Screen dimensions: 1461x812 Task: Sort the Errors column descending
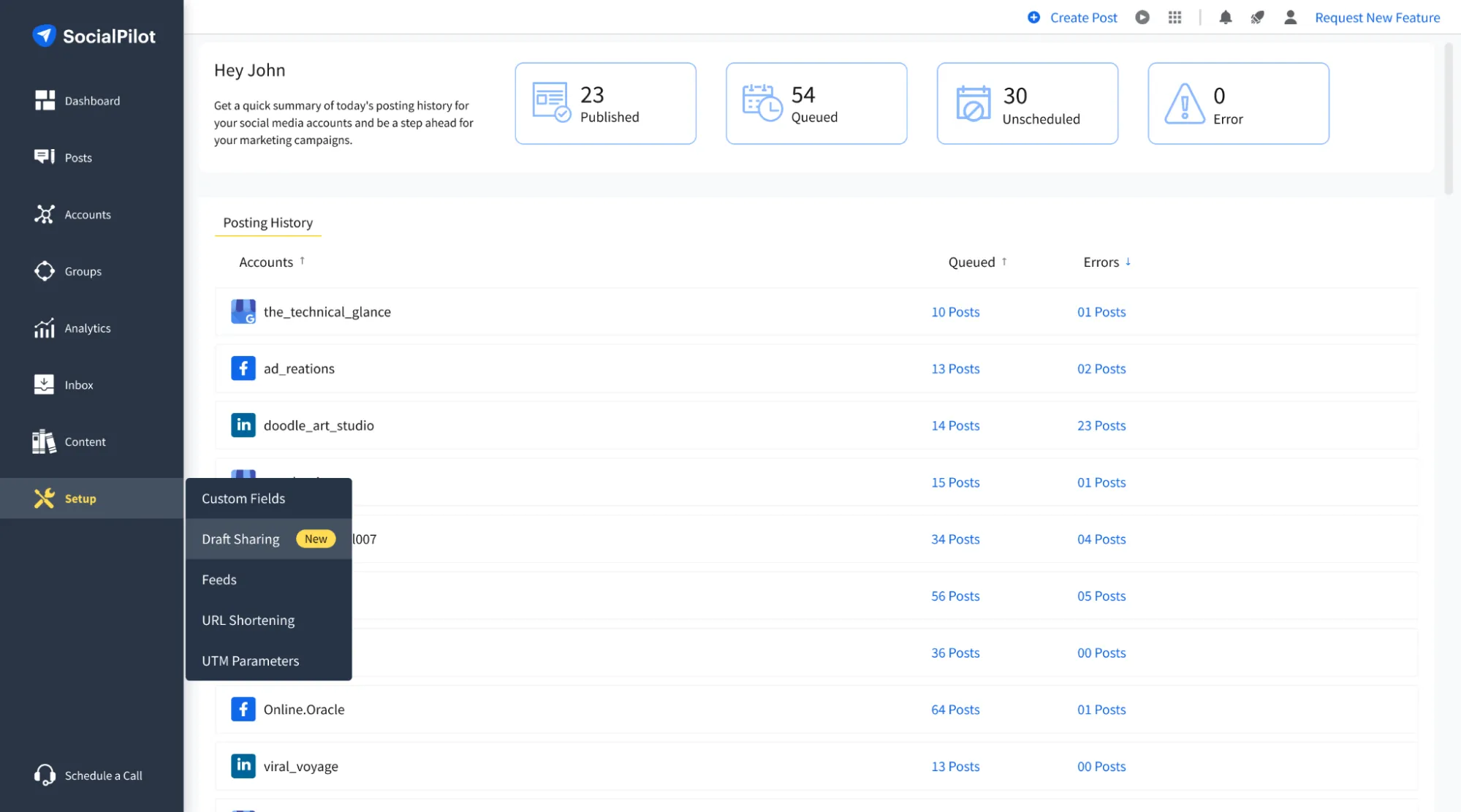click(x=1128, y=262)
